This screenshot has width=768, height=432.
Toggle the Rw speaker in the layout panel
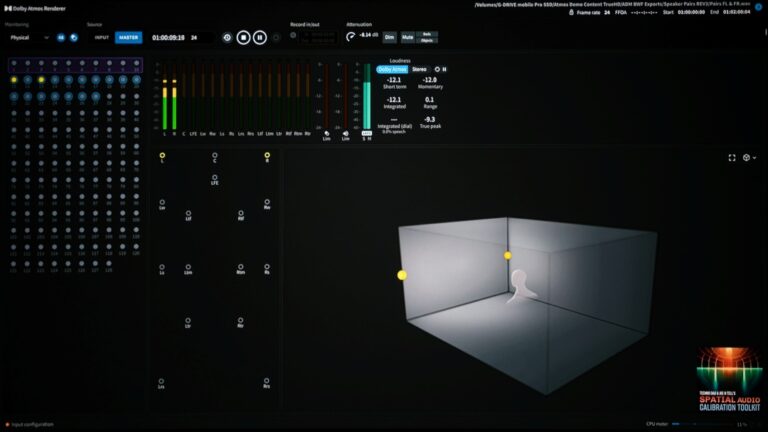point(267,204)
